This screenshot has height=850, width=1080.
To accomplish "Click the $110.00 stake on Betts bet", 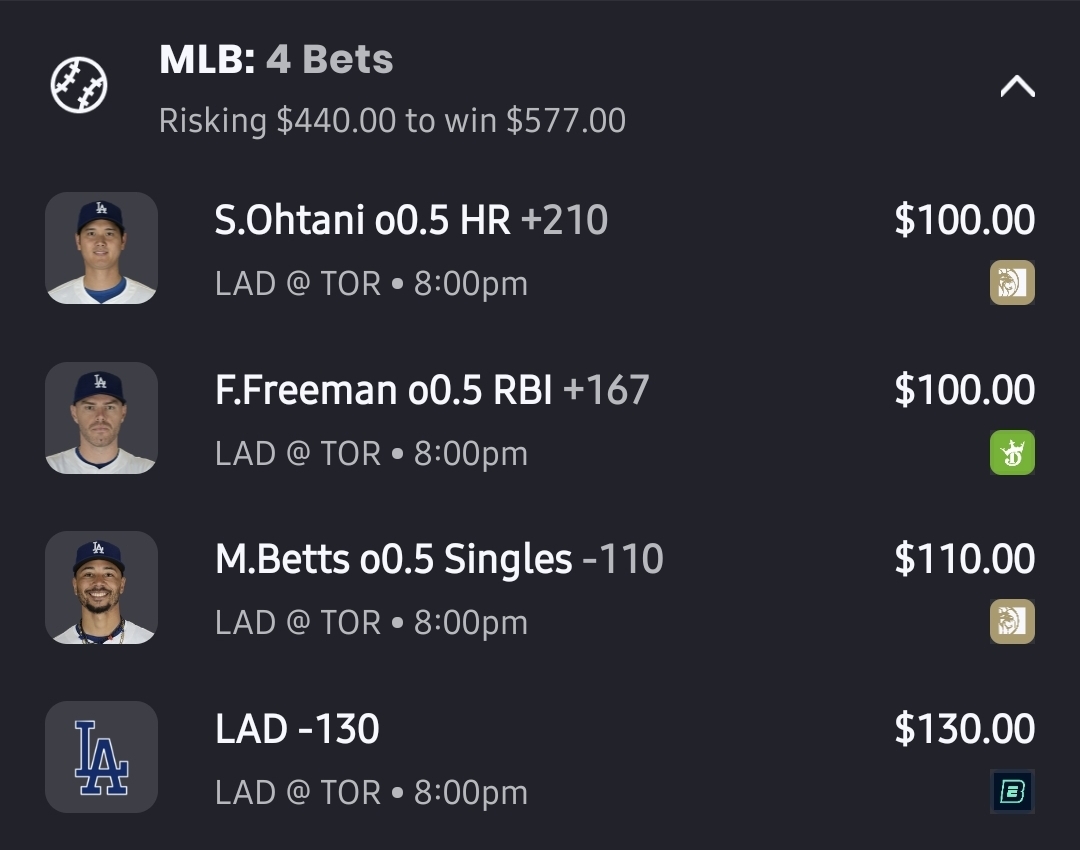I will (x=964, y=560).
